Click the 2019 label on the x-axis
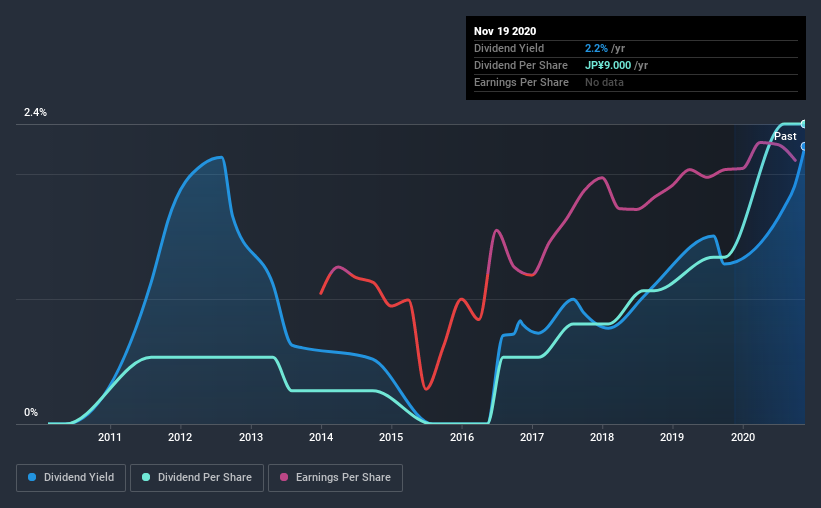Screen dimensions: 821x508 pos(672,437)
